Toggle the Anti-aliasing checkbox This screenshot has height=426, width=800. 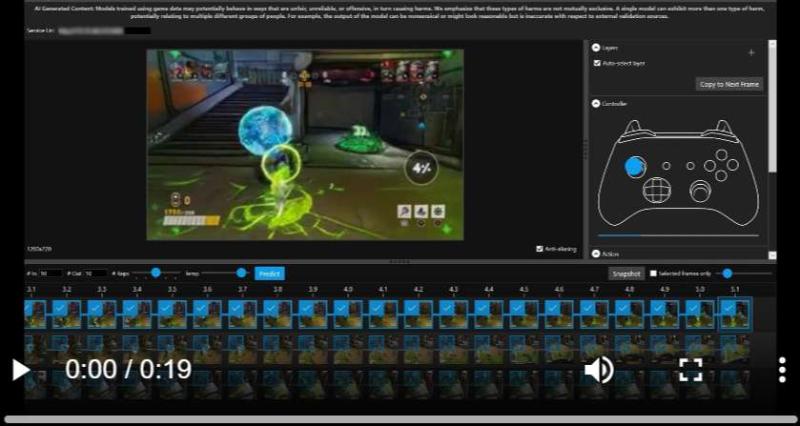(x=540, y=249)
